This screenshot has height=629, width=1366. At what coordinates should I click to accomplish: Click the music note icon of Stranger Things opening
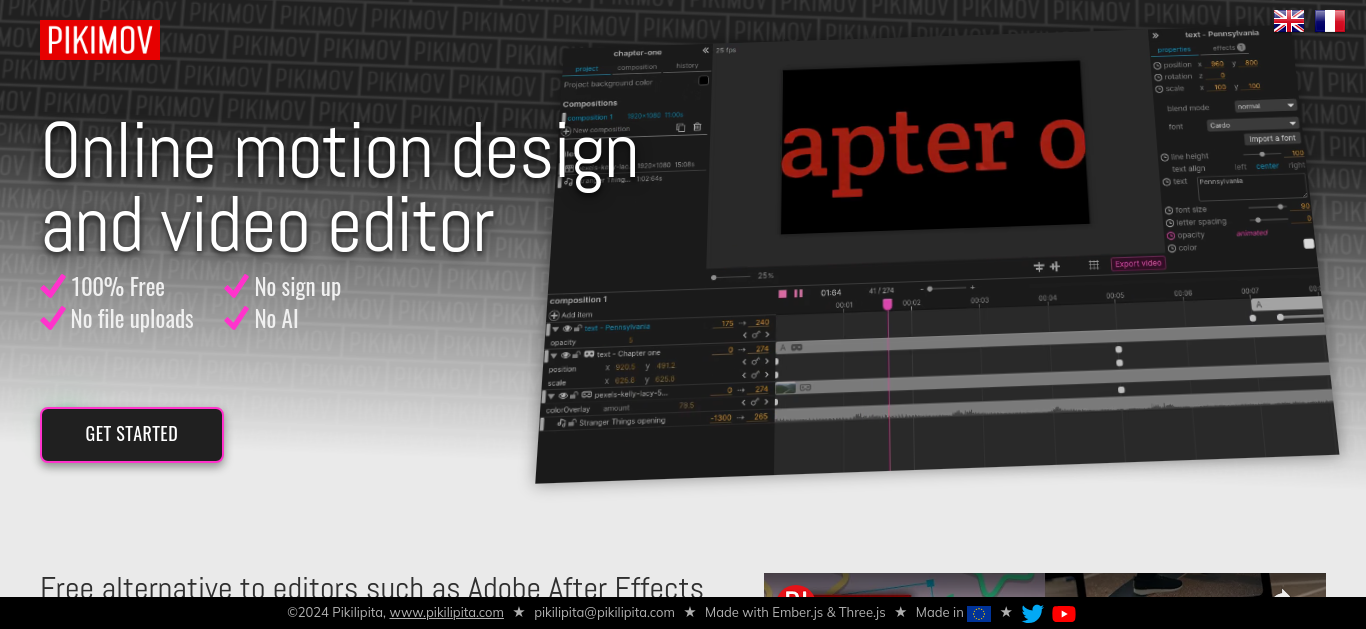(x=561, y=423)
